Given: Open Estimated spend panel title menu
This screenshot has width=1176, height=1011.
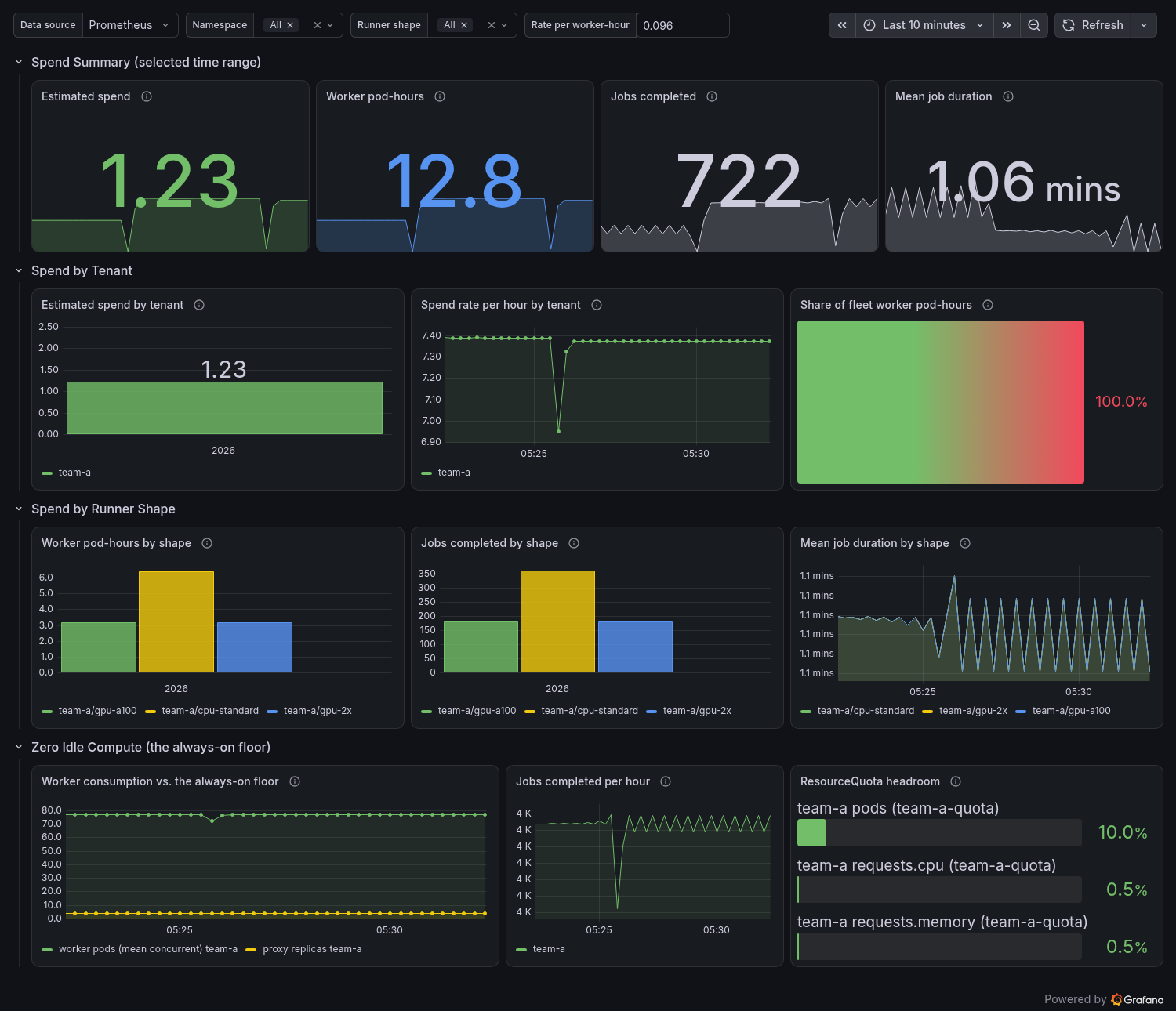Looking at the screenshot, I should [85, 96].
